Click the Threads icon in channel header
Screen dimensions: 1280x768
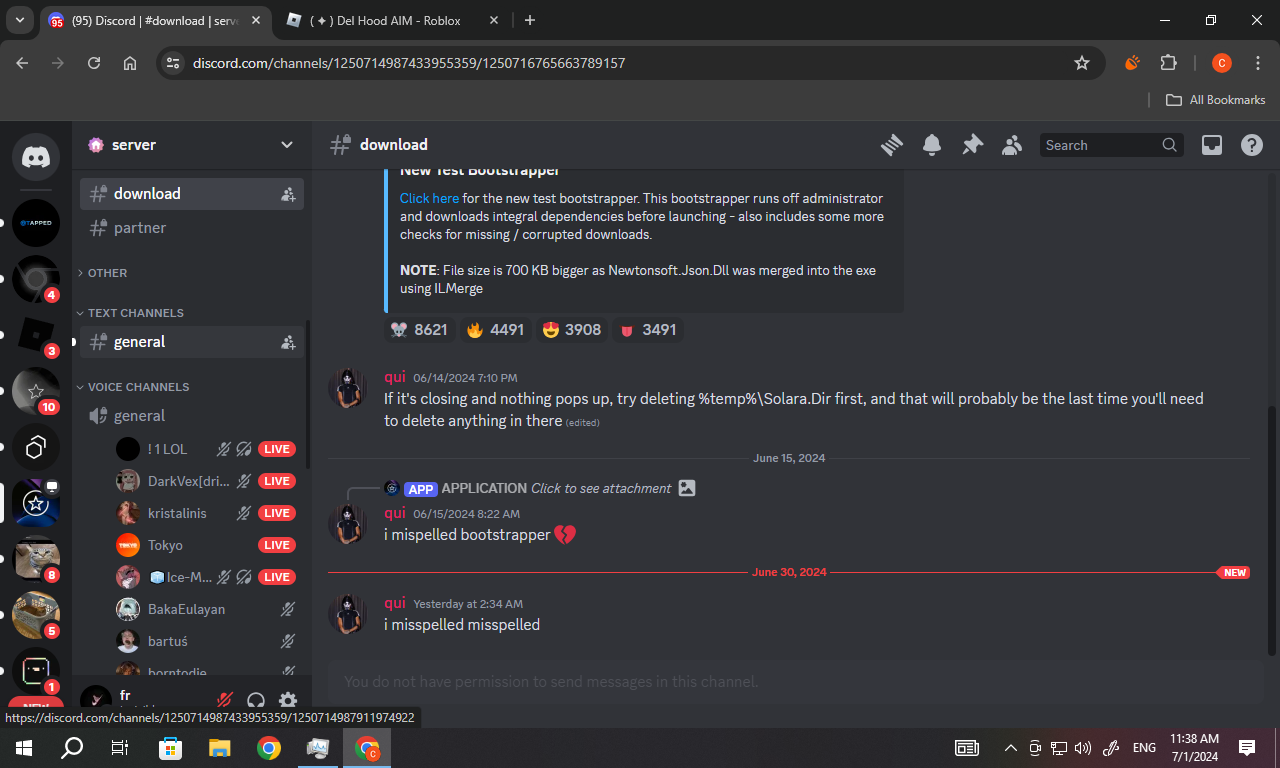[892, 145]
